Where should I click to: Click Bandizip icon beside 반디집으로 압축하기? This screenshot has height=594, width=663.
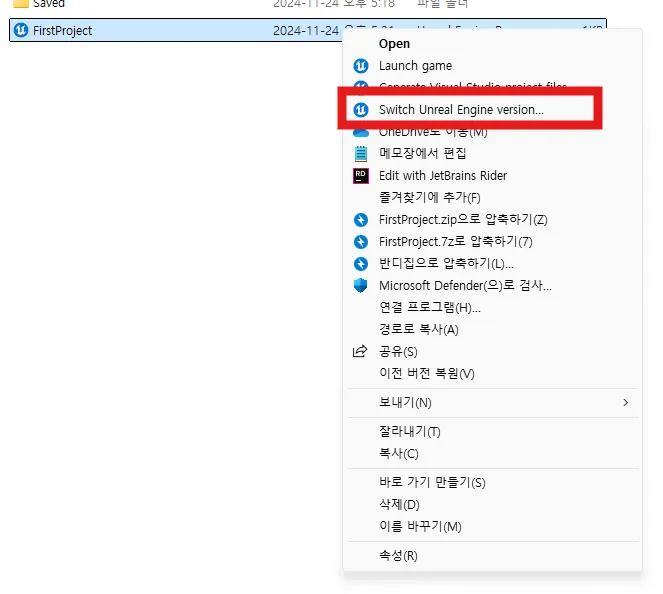tap(361, 264)
